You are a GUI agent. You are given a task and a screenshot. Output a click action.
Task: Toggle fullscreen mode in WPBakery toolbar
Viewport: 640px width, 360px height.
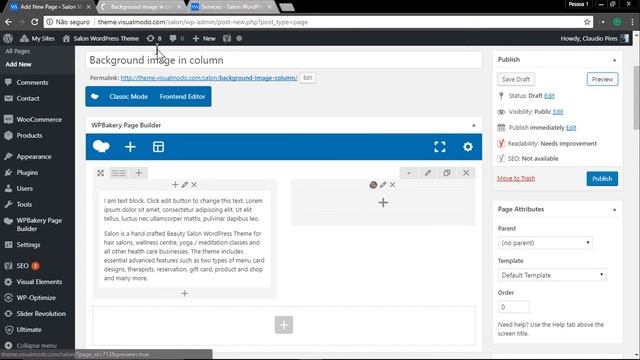[x=440, y=147]
